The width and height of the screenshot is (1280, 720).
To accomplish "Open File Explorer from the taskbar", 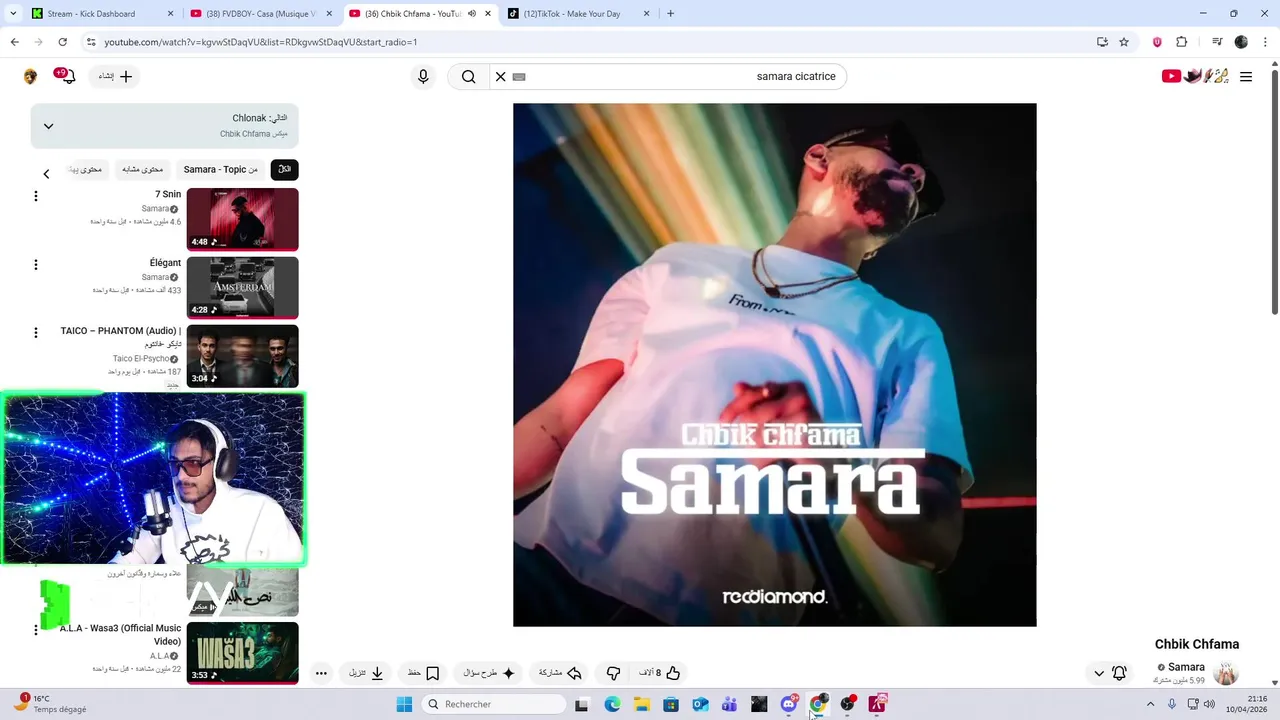I will pyautogui.click(x=642, y=704).
